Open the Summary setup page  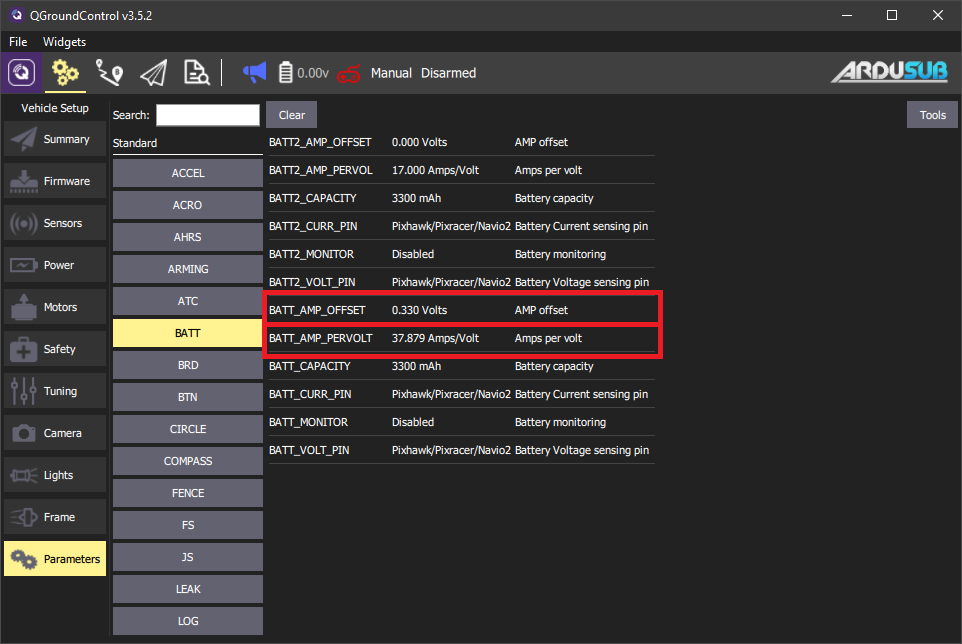click(x=55, y=139)
